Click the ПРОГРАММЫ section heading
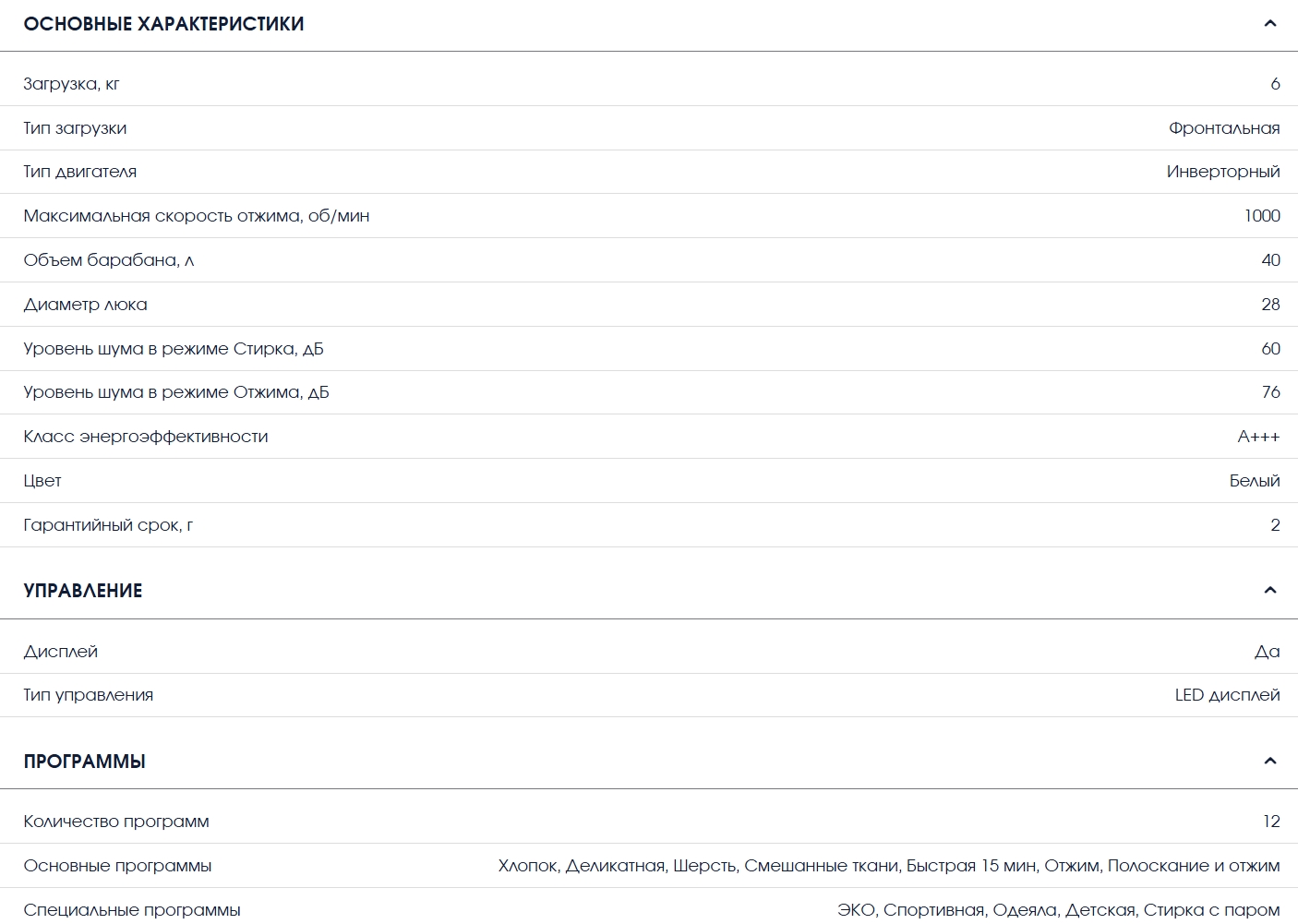 85,762
